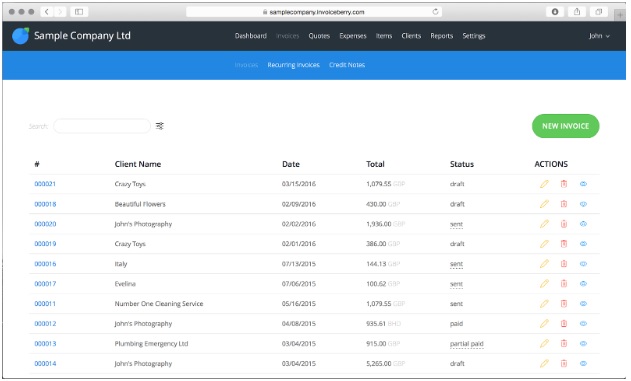The width and height of the screenshot is (631, 381).
Task: Open the Reports menu item
Action: [x=441, y=36]
